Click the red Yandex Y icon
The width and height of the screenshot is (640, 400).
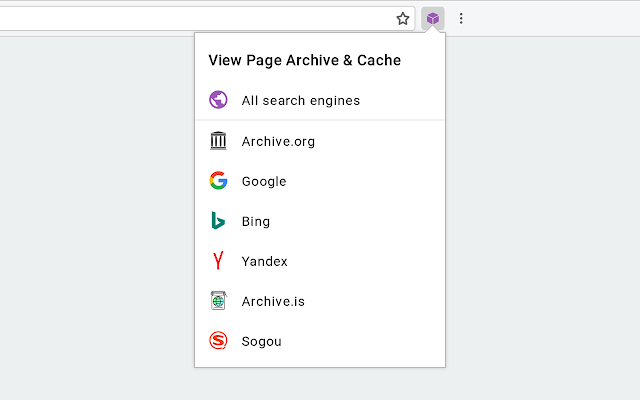click(x=218, y=260)
